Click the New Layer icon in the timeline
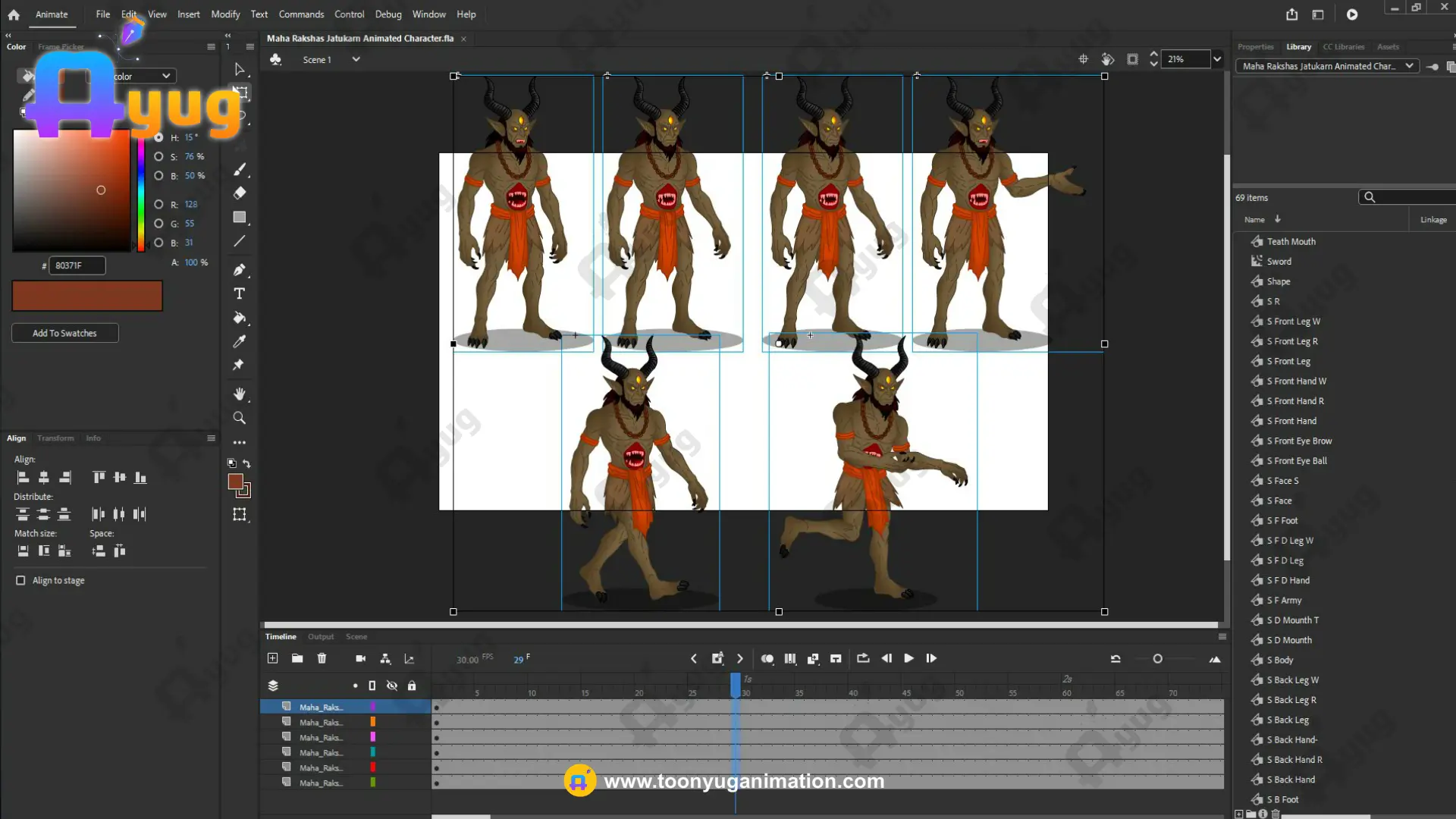This screenshot has height=819, width=1456. pos(273,658)
